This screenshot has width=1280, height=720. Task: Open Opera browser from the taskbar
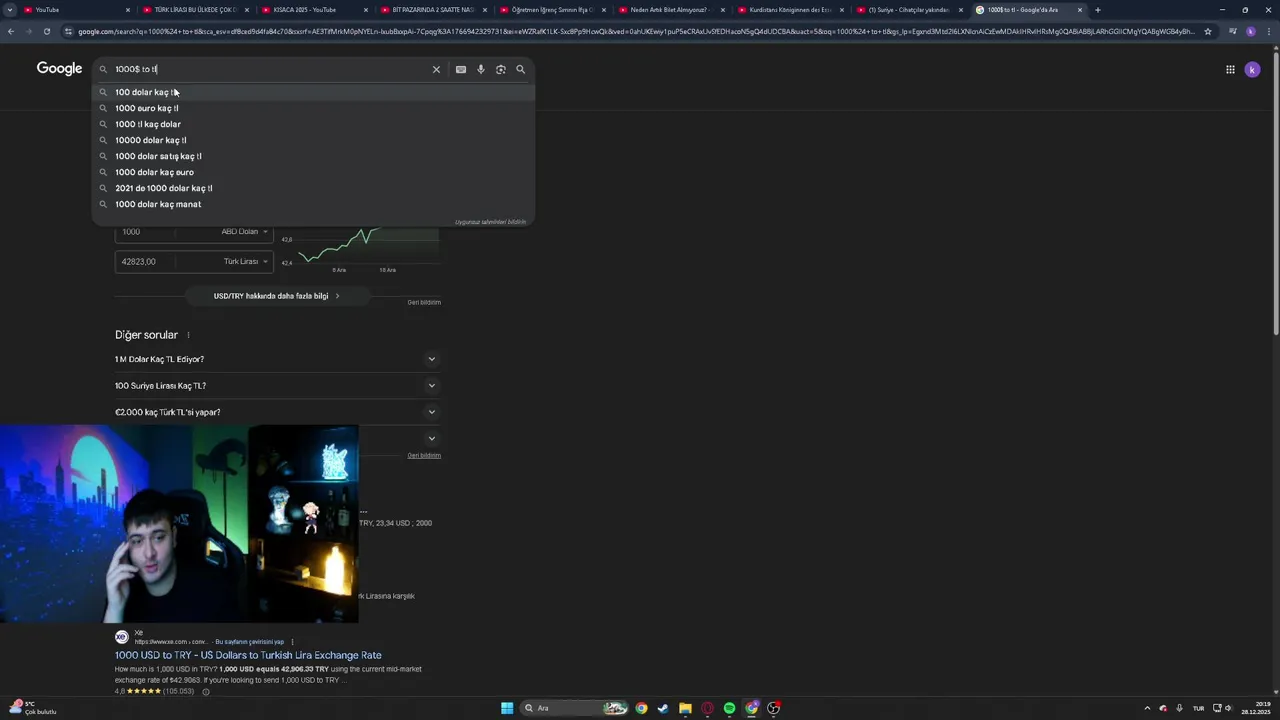click(x=707, y=708)
